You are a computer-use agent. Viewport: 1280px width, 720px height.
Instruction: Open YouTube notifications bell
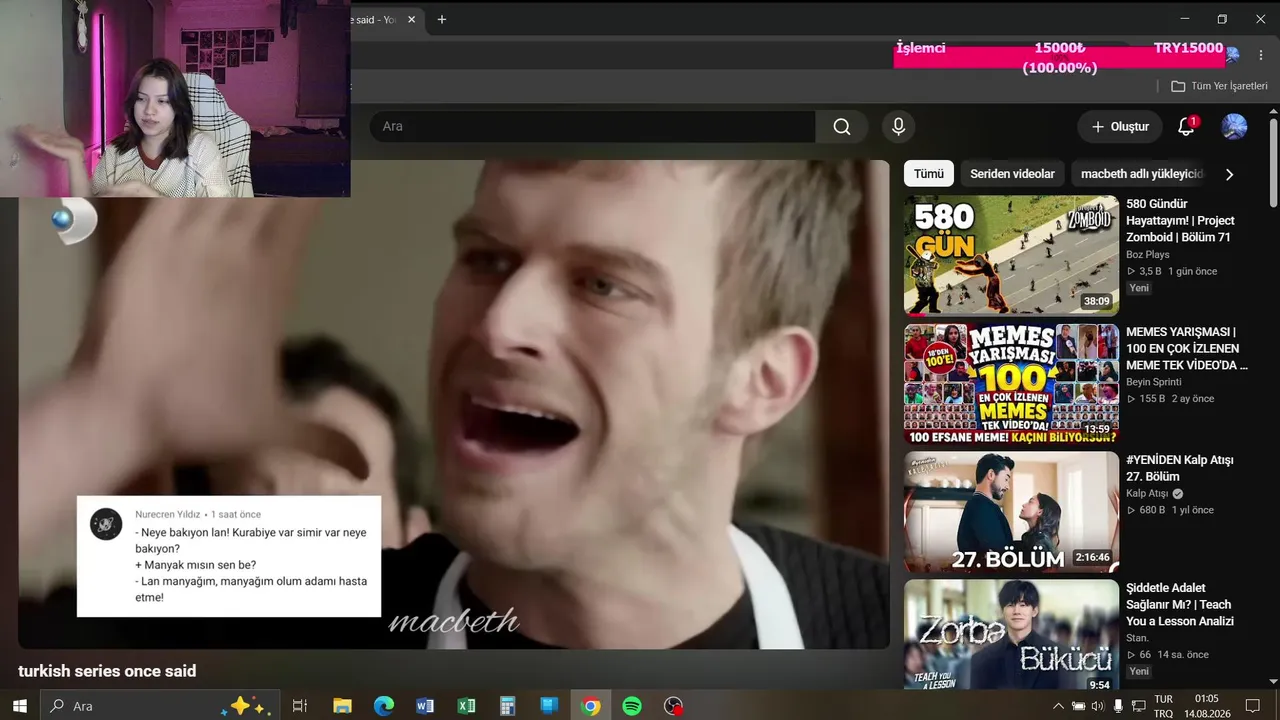pyautogui.click(x=1186, y=127)
